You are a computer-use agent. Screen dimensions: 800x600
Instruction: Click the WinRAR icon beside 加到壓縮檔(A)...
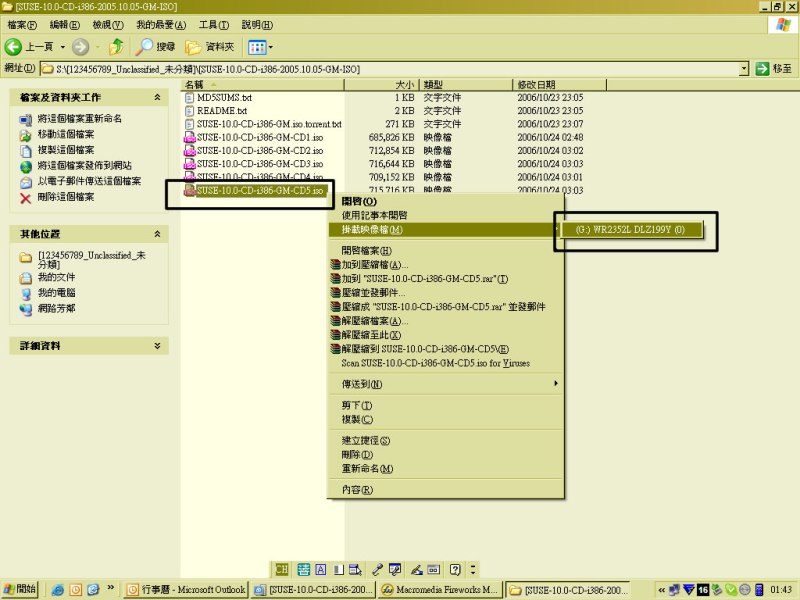pyautogui.click(x=335, y=265)
